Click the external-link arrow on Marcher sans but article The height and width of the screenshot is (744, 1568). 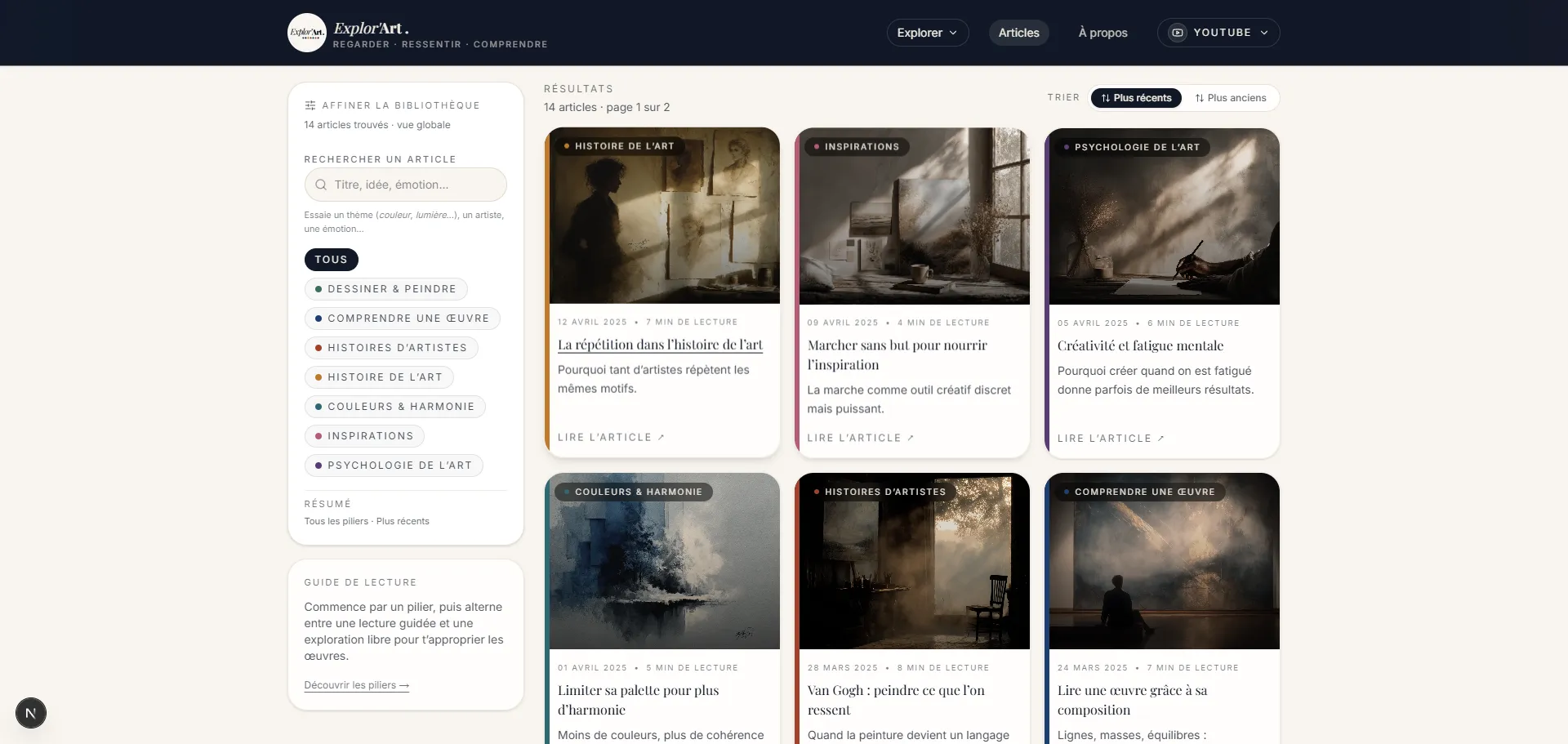[911, 438]
